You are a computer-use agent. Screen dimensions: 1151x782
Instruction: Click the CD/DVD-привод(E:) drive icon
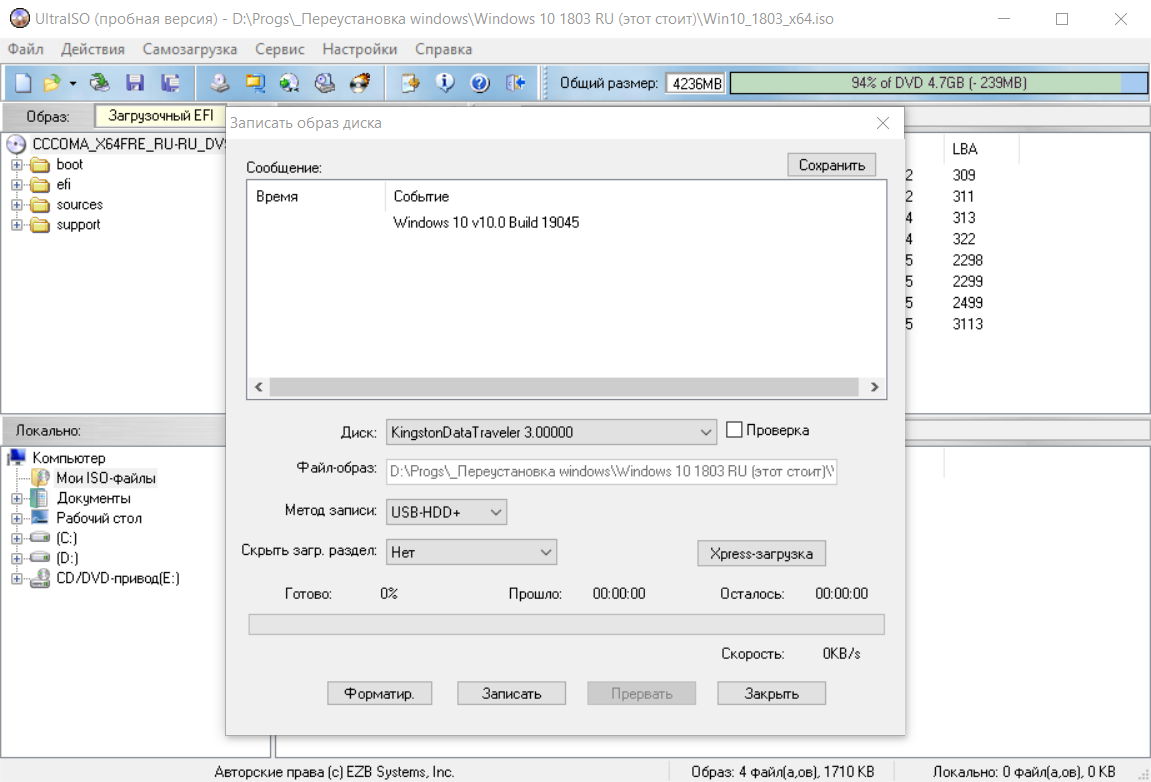[40, 579]
